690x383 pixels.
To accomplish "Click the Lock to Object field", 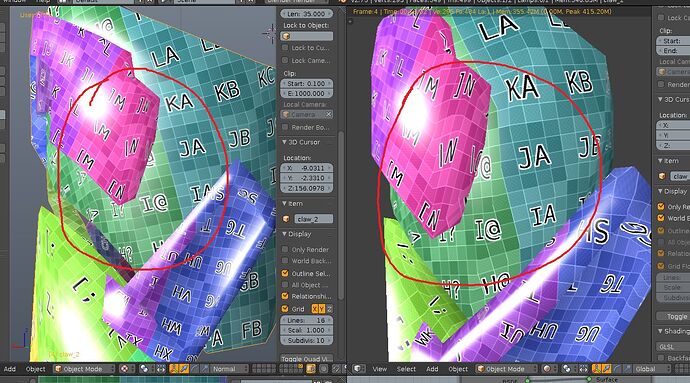I will (x=307, y=36).
